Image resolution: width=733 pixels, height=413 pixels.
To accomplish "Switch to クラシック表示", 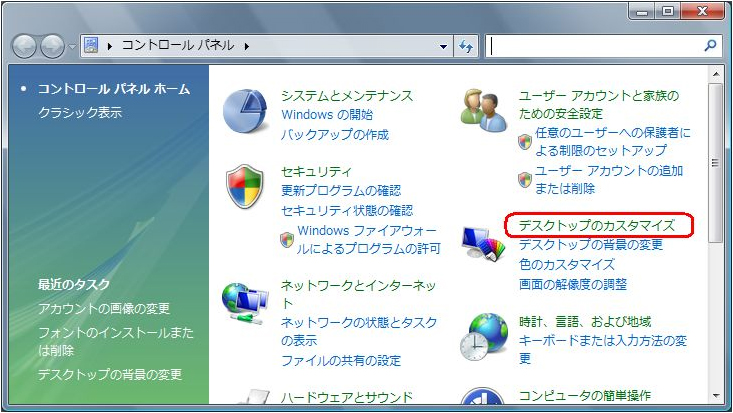I will coord(80,112).
